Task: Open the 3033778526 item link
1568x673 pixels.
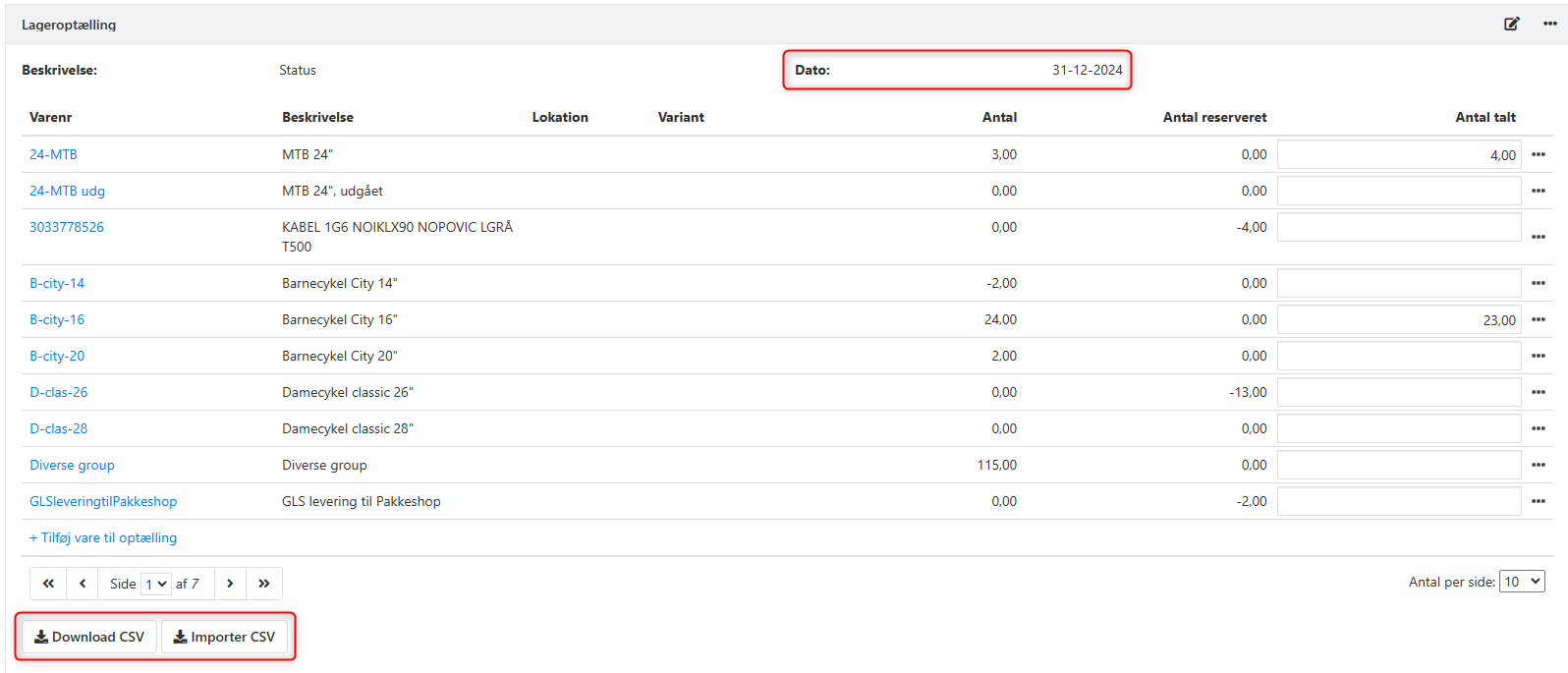Action: click(x=67, y=227)
